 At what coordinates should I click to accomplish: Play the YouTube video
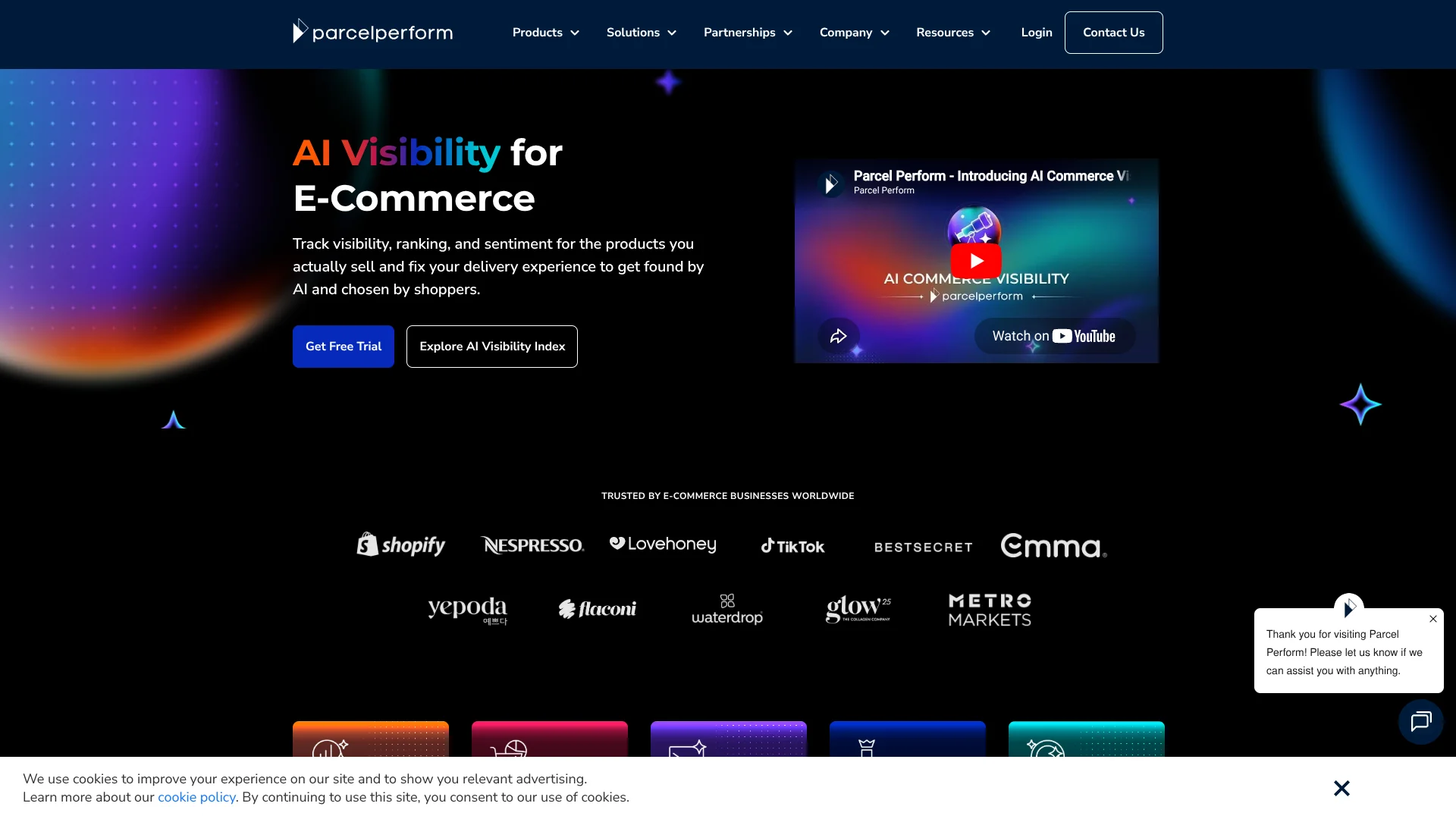(x=976, y=261)
